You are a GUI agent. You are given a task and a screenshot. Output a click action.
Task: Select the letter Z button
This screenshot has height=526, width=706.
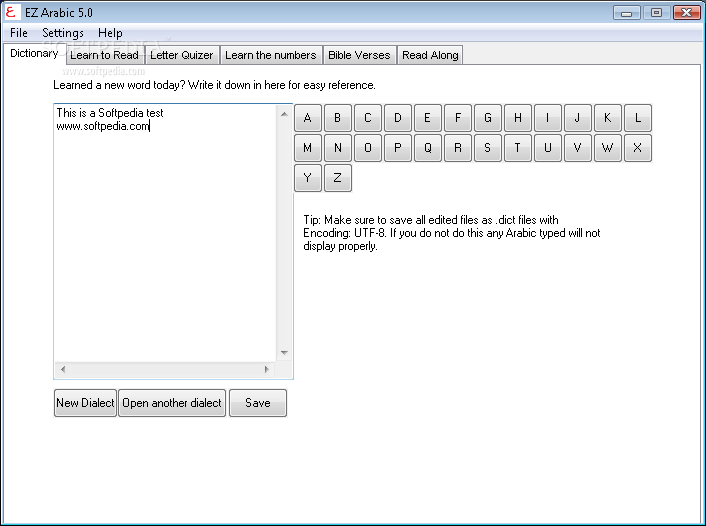[338, 178]
